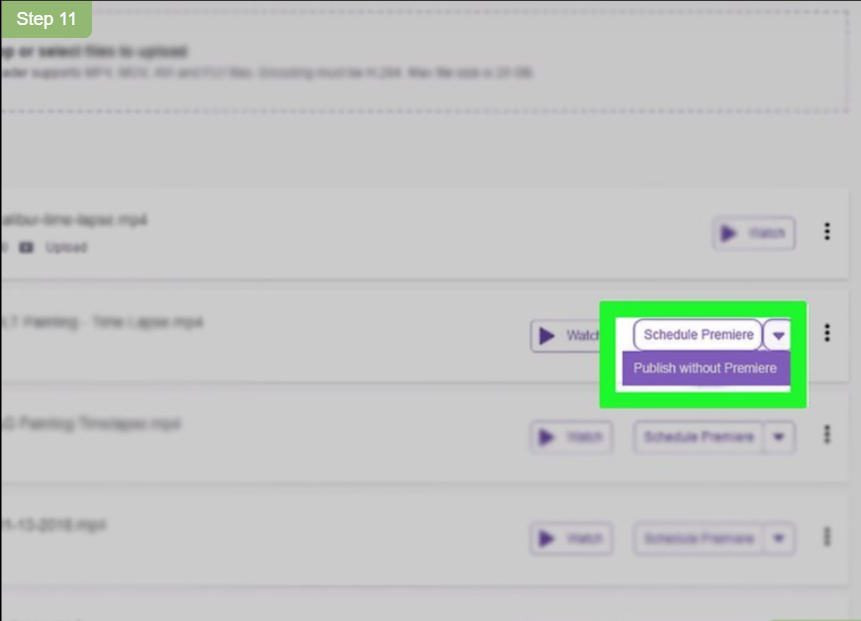Screen dimensions: 861x621
Task: Choose Publish without Premiere from dropdown
Action: 706,368
